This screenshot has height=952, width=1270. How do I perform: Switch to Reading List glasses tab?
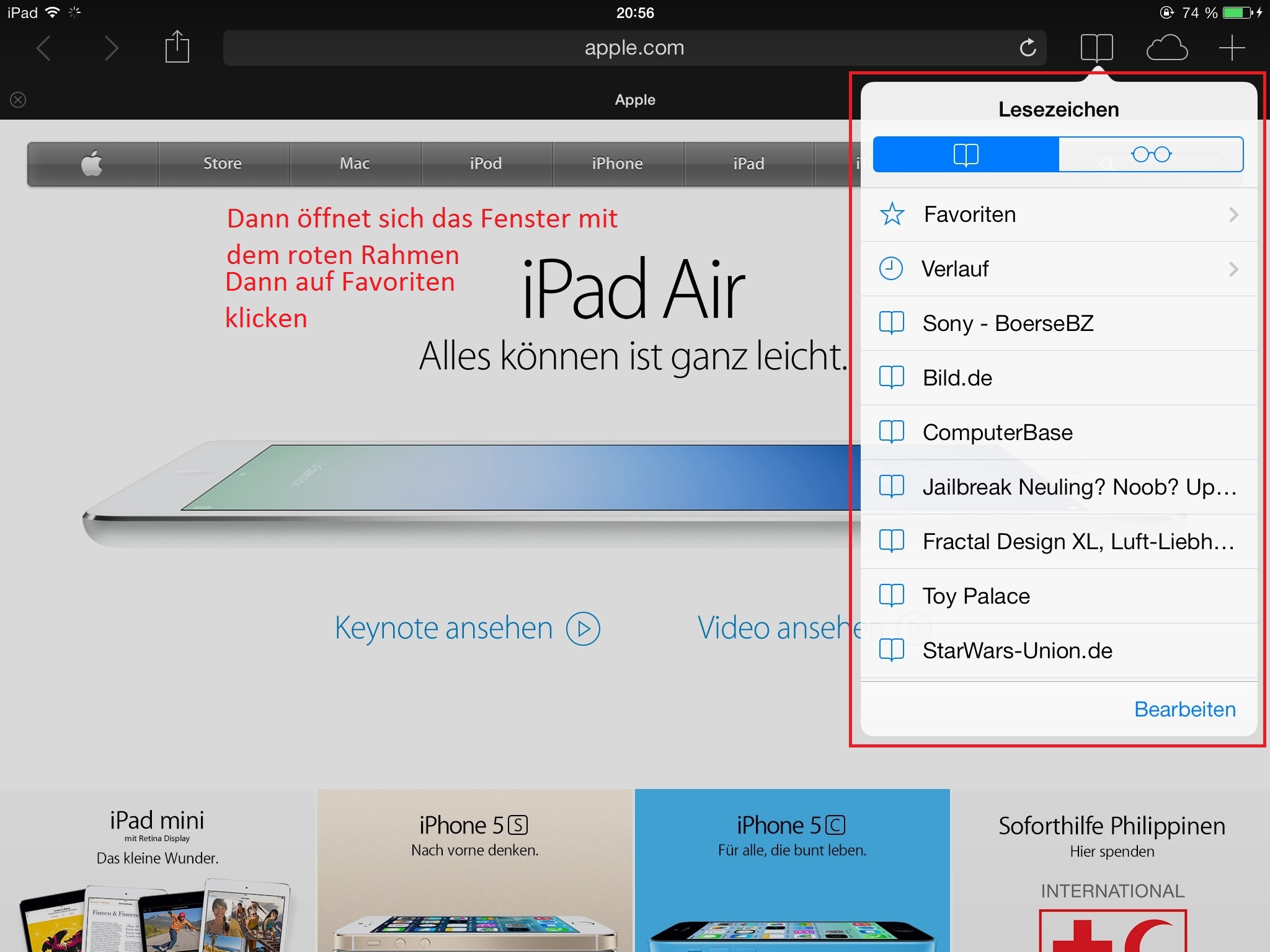pos(1150,154)
